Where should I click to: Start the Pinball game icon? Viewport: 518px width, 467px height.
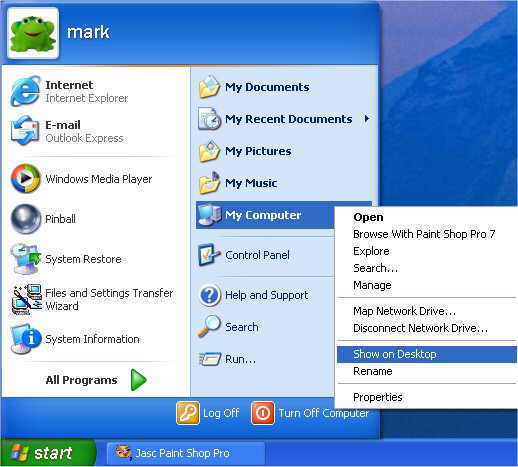[x=25, y=219]
